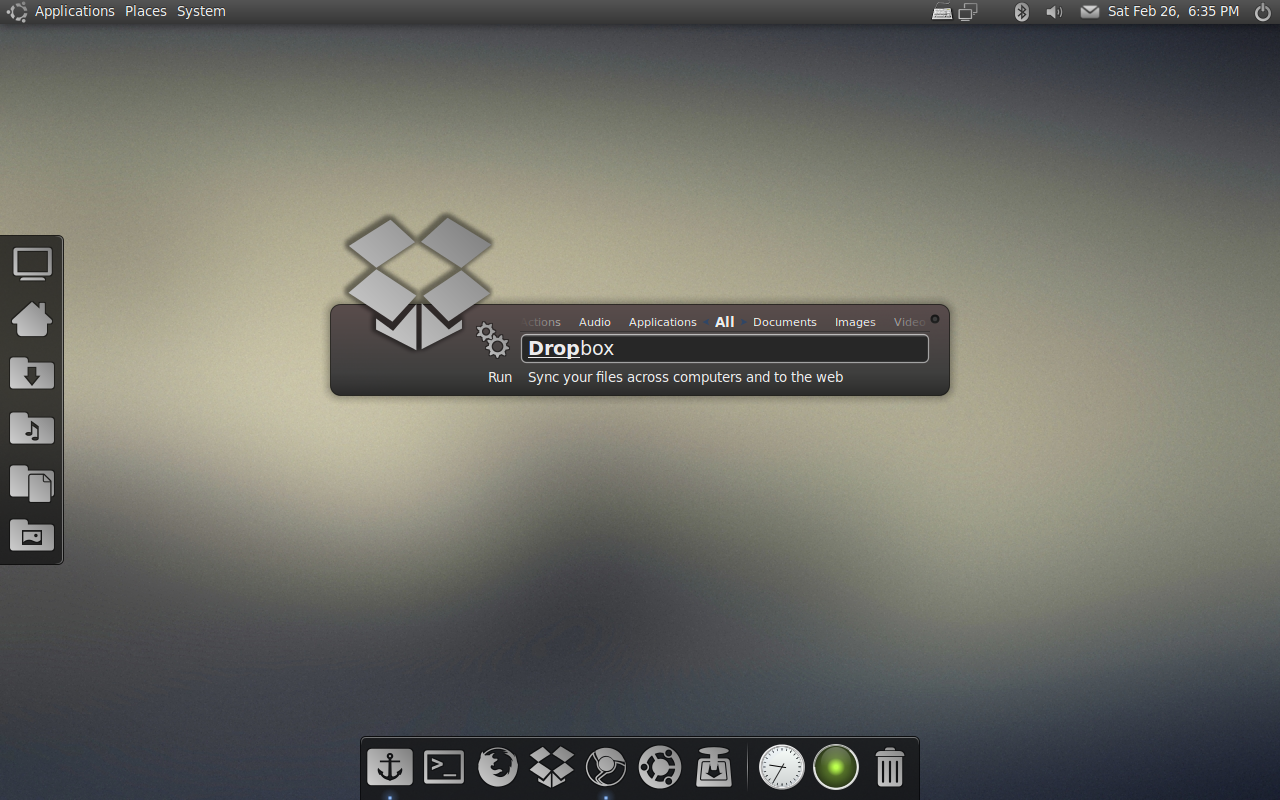Screen dimensions: 1280x800
Task: Open the Downloads folder in side dock
Action: tap(32, 373)
